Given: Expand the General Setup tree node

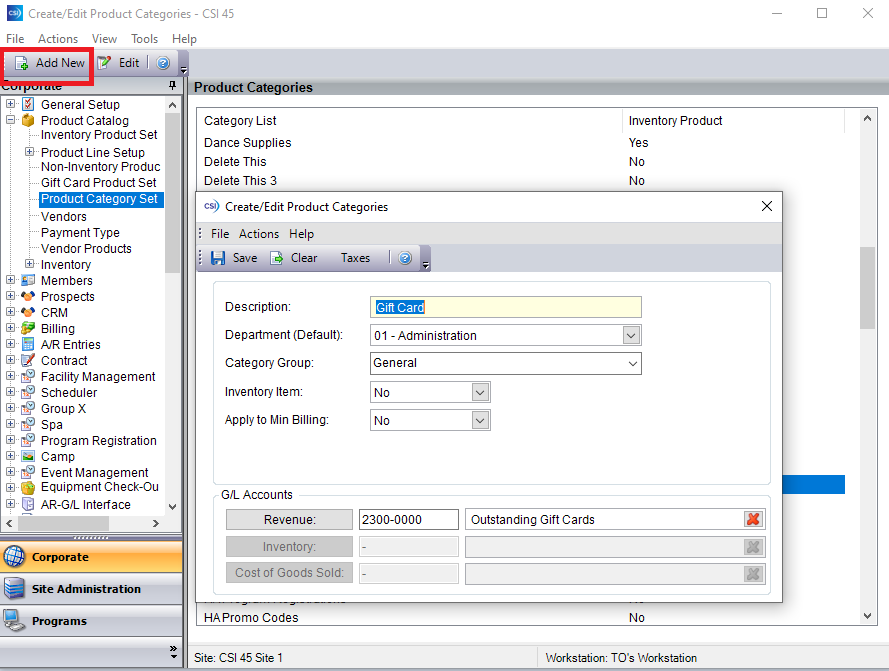Looking at the screenshot, I should coord(11,104).
